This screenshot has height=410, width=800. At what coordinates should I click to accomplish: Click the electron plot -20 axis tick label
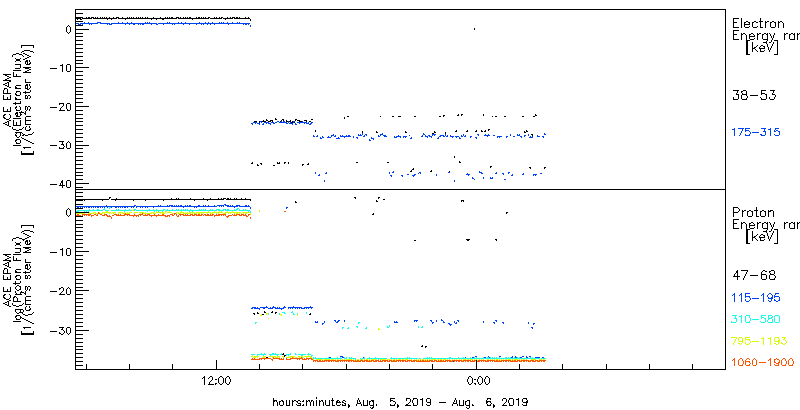point(62,107)
